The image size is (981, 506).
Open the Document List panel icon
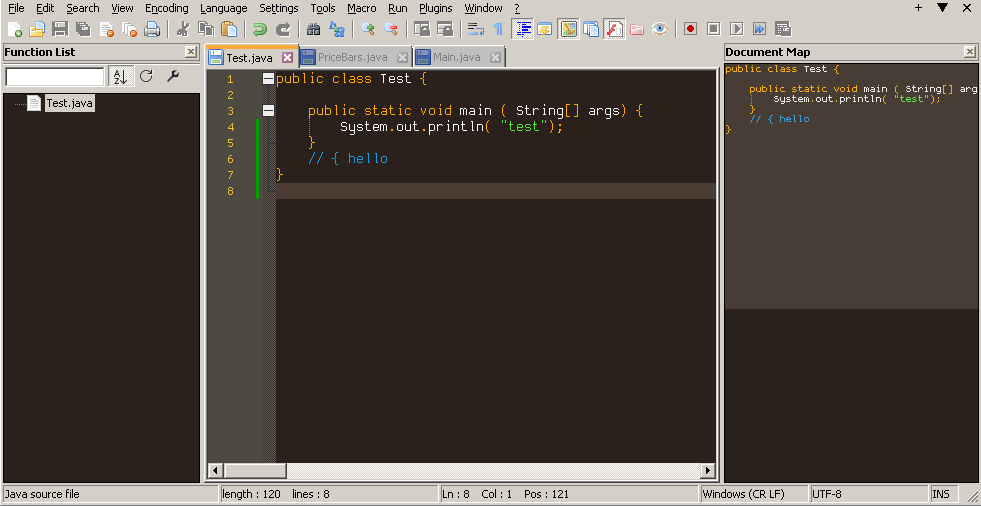(591, 29)
